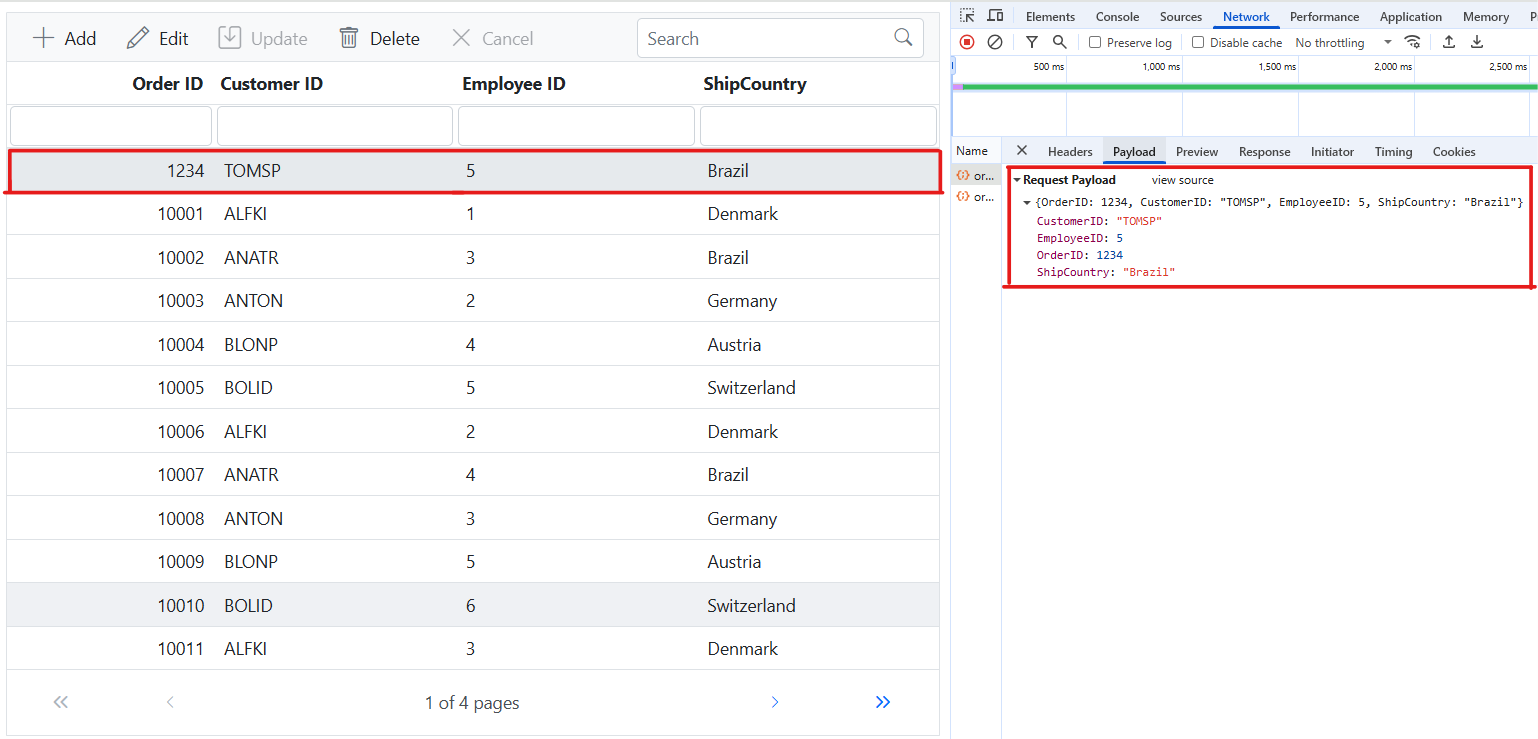The height and width of the screenshot is (739, 1538).
Task: Click the Add record toolbar button
Action: click(65, 39)
